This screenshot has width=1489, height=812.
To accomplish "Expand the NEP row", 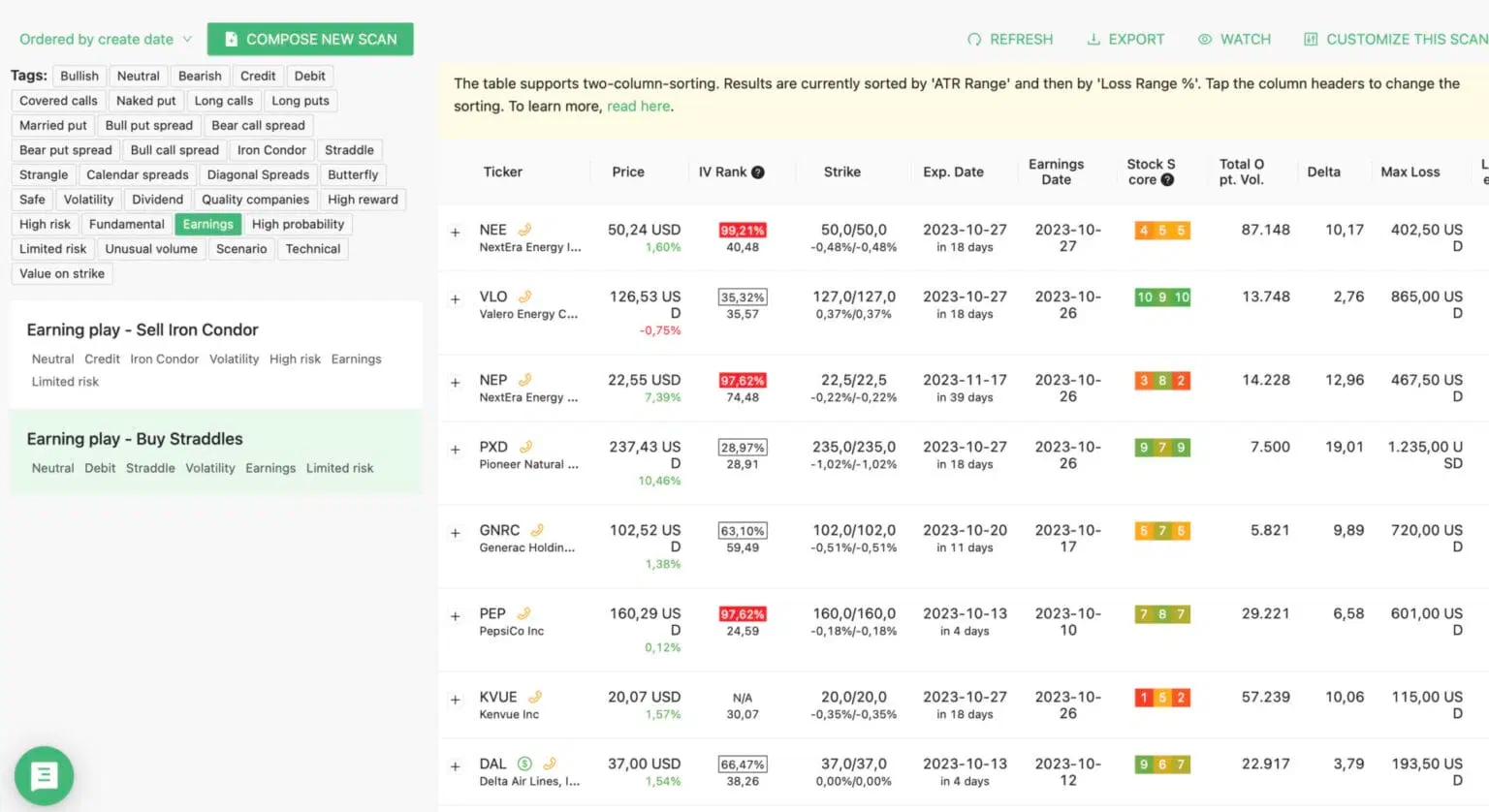I will 455,382.
